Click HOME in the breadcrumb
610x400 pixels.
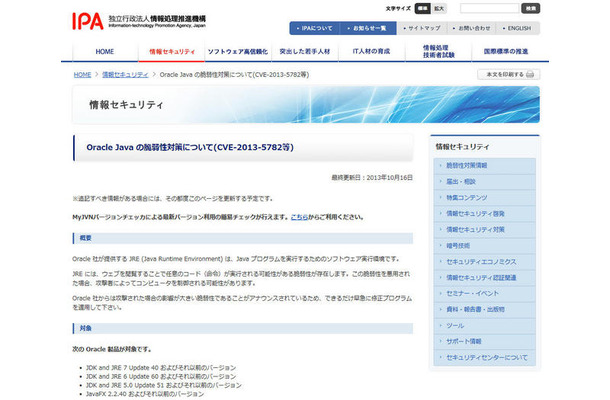coord(82,74)
